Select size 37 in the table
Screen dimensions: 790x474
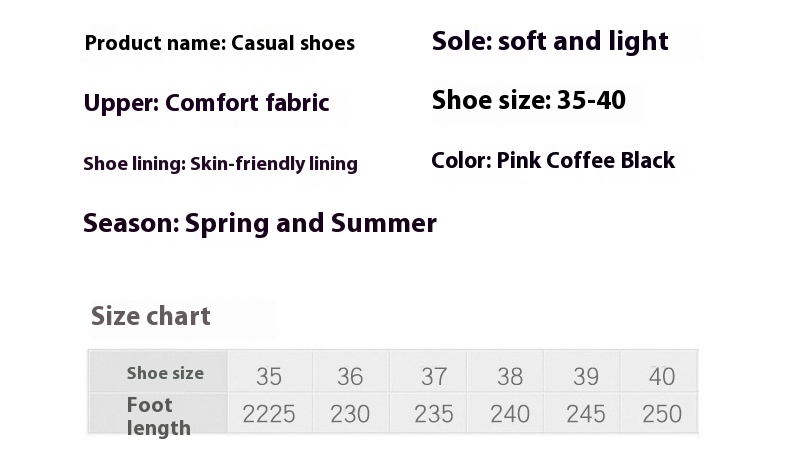point(428,371)
